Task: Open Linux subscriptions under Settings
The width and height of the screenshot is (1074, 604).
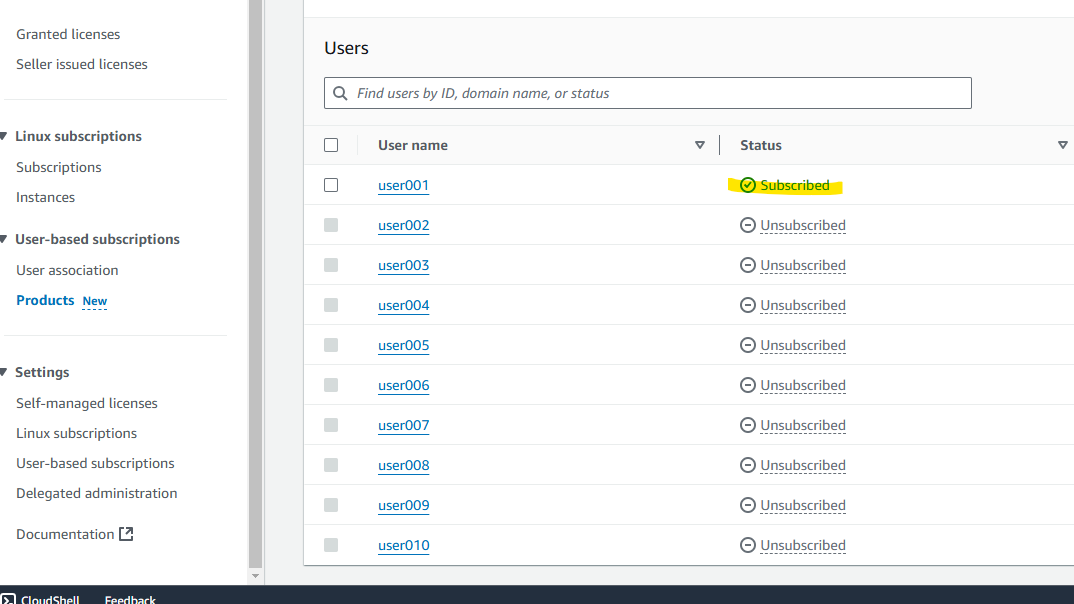Action: tap(76, 433)
